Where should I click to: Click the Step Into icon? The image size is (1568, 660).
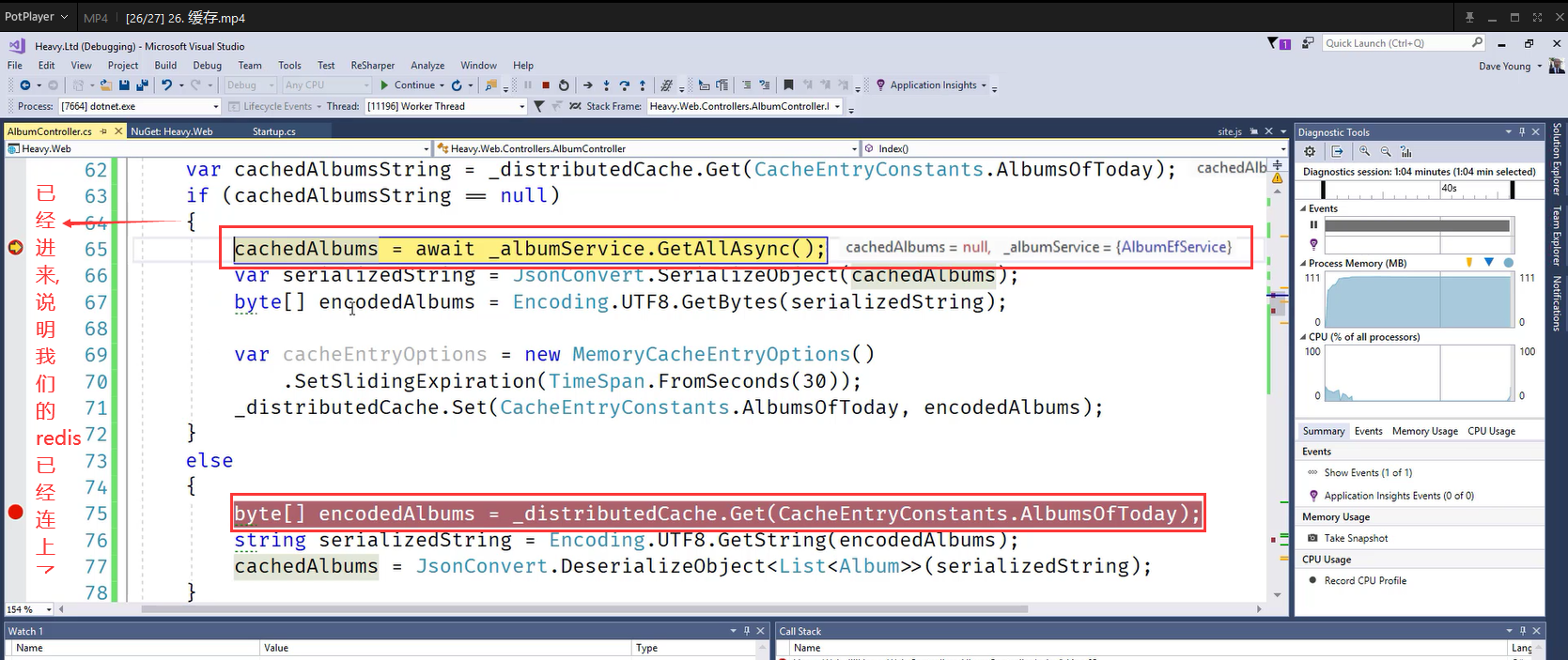click(x=606, y=84)
